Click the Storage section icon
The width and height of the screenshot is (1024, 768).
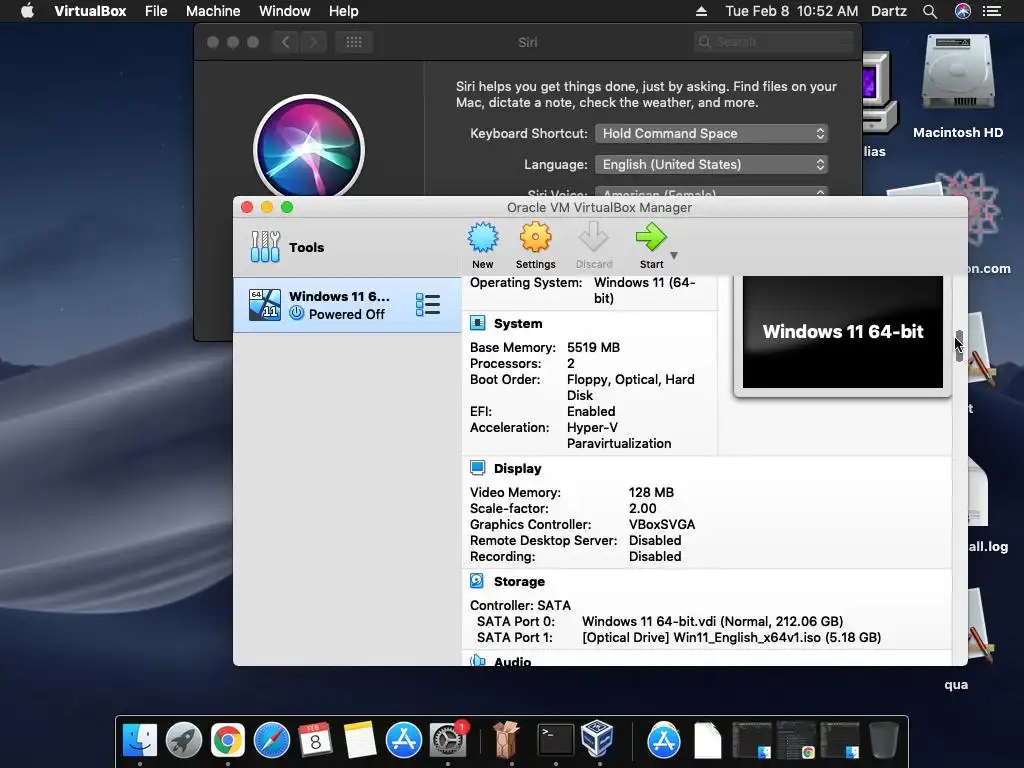[477, 581]
